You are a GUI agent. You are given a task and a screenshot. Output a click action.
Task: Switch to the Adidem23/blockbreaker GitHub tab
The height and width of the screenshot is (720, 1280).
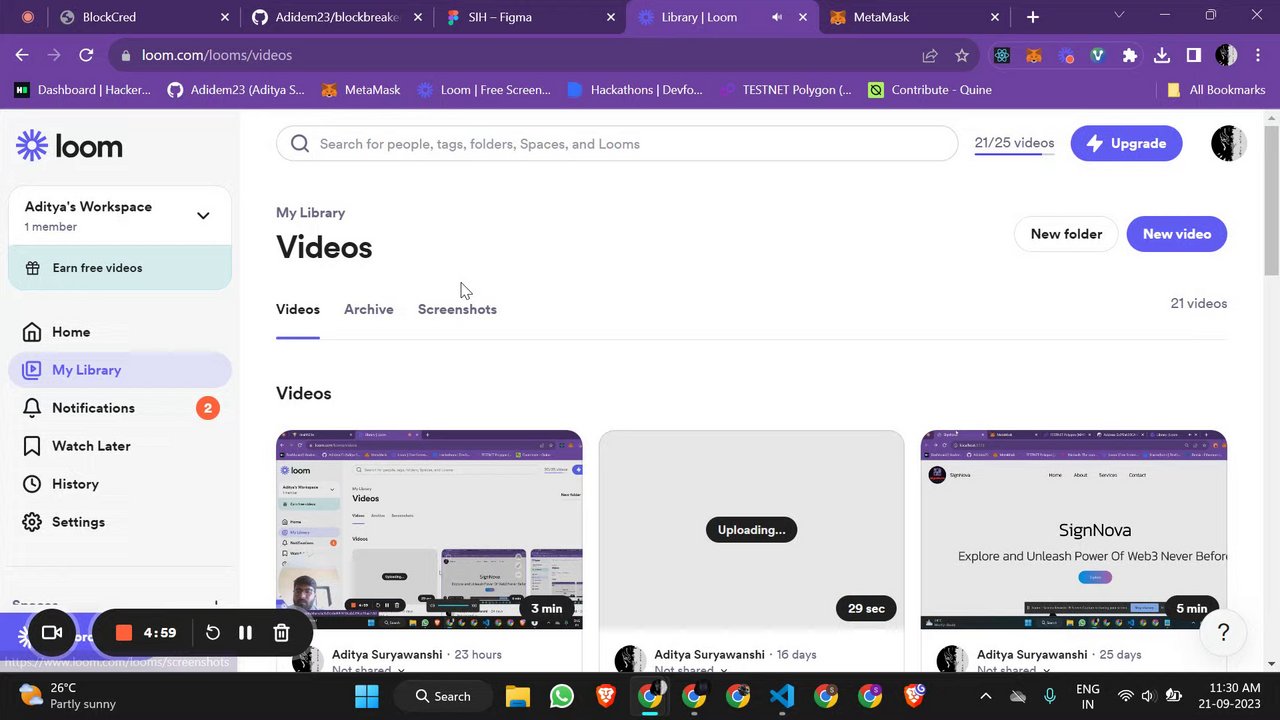pos(337,17)
